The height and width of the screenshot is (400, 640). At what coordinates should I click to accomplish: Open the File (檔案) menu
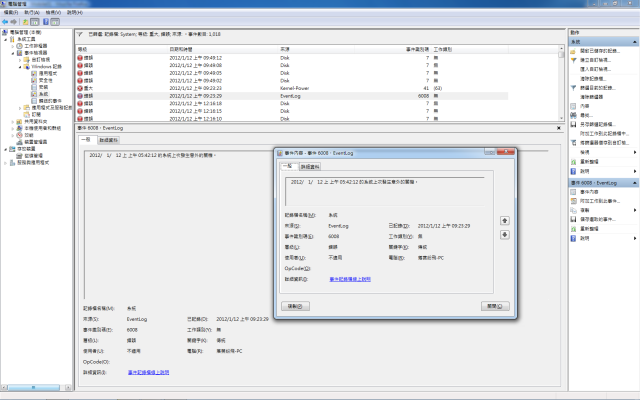(x=11, y=13)
